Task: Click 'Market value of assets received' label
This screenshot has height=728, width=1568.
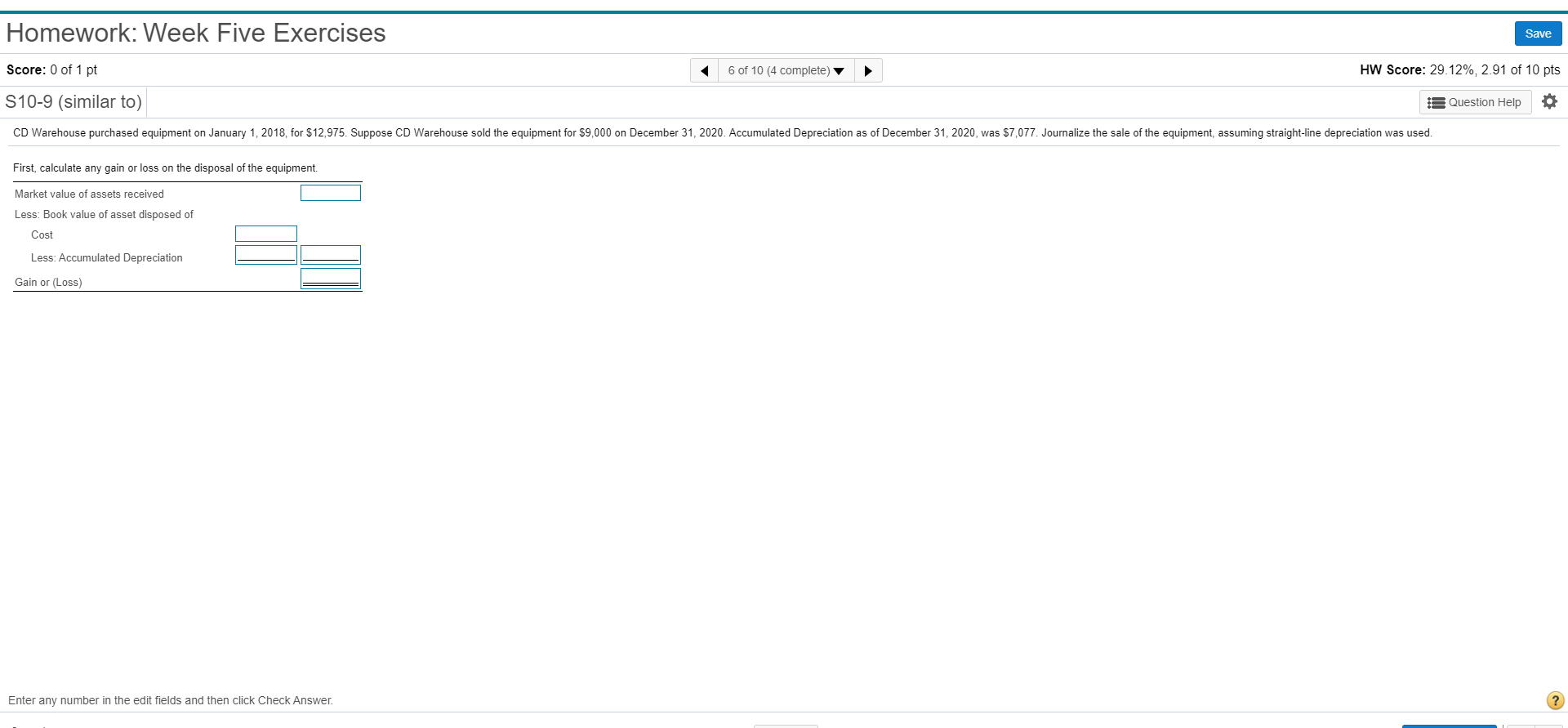Action: coord(89,194)
